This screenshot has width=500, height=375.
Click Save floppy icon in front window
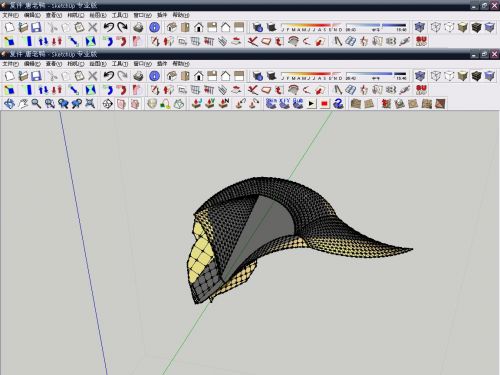tap(36, 76)
